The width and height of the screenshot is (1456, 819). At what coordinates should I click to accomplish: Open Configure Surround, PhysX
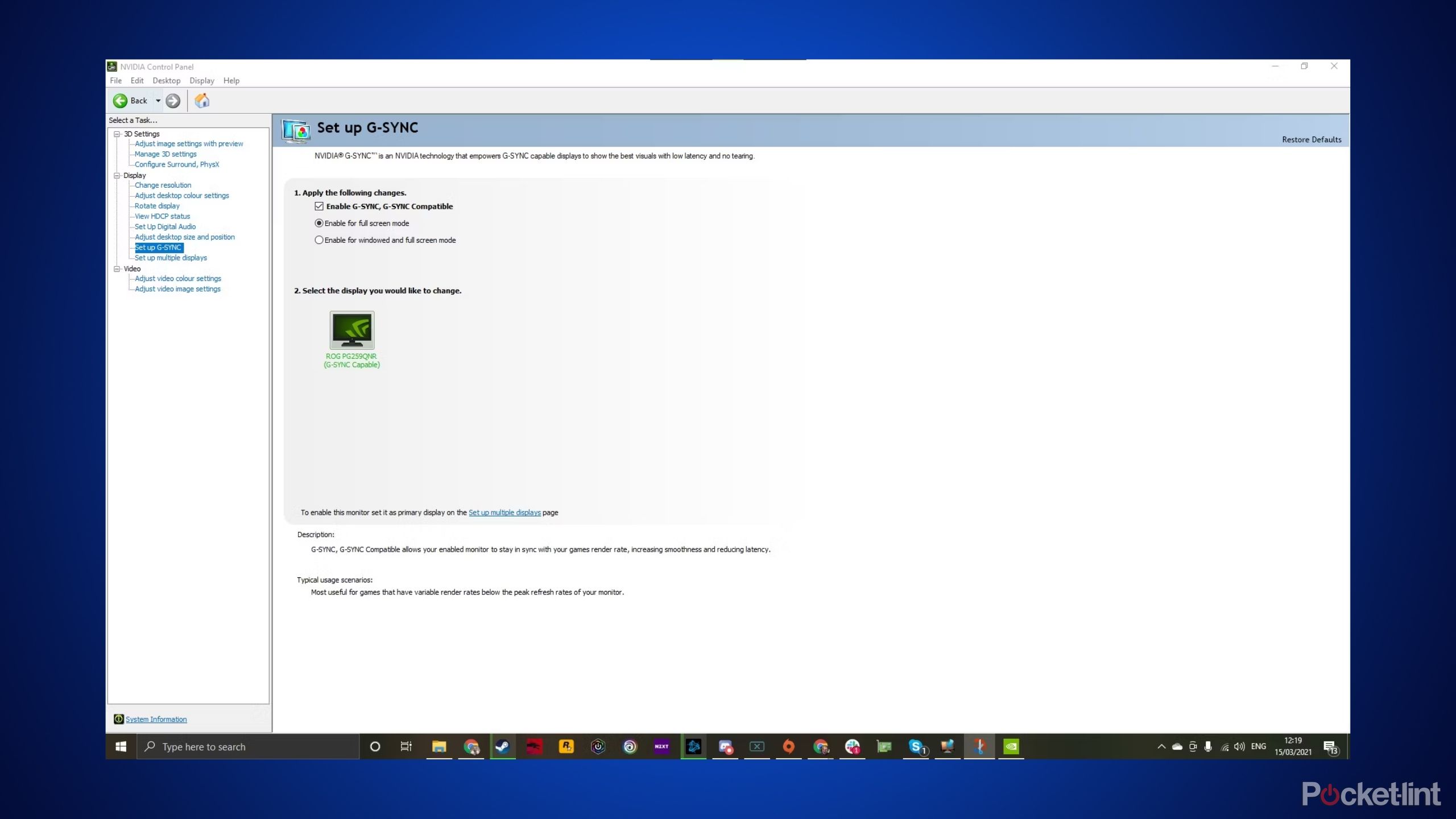pyautogui.click(x=177, y=164)
